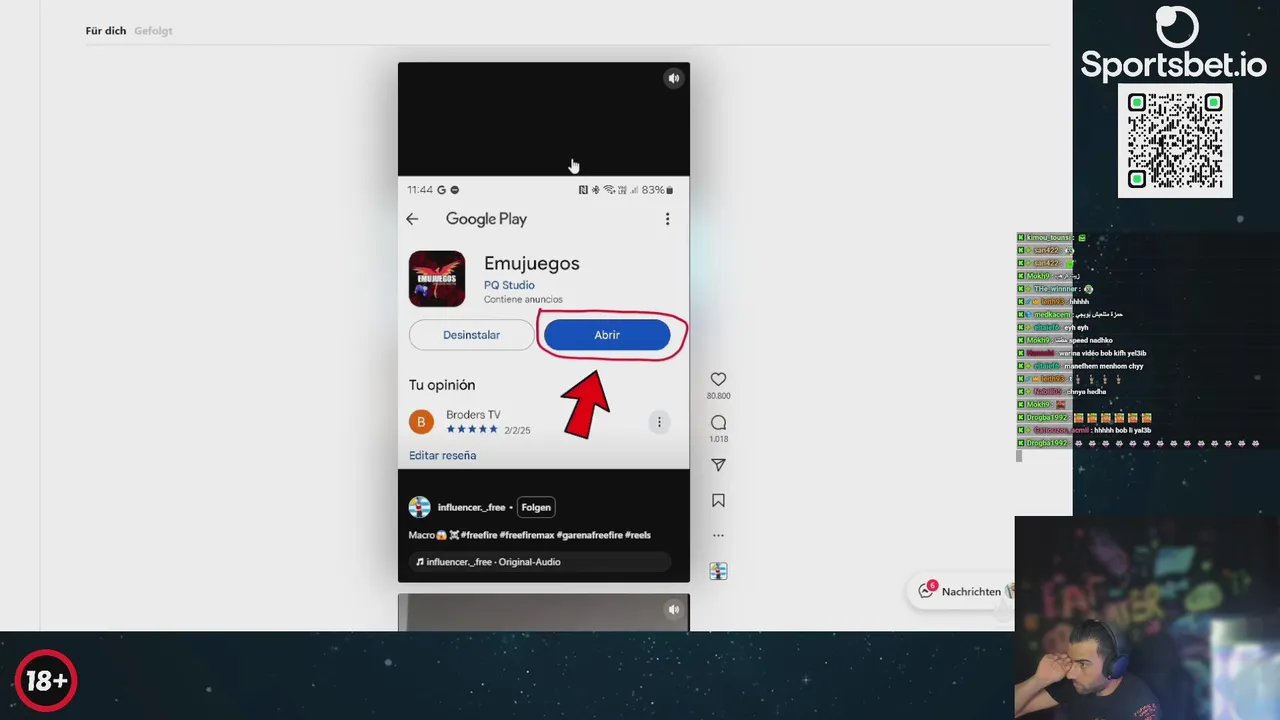Click the Editar reseña link

(442, 455)
